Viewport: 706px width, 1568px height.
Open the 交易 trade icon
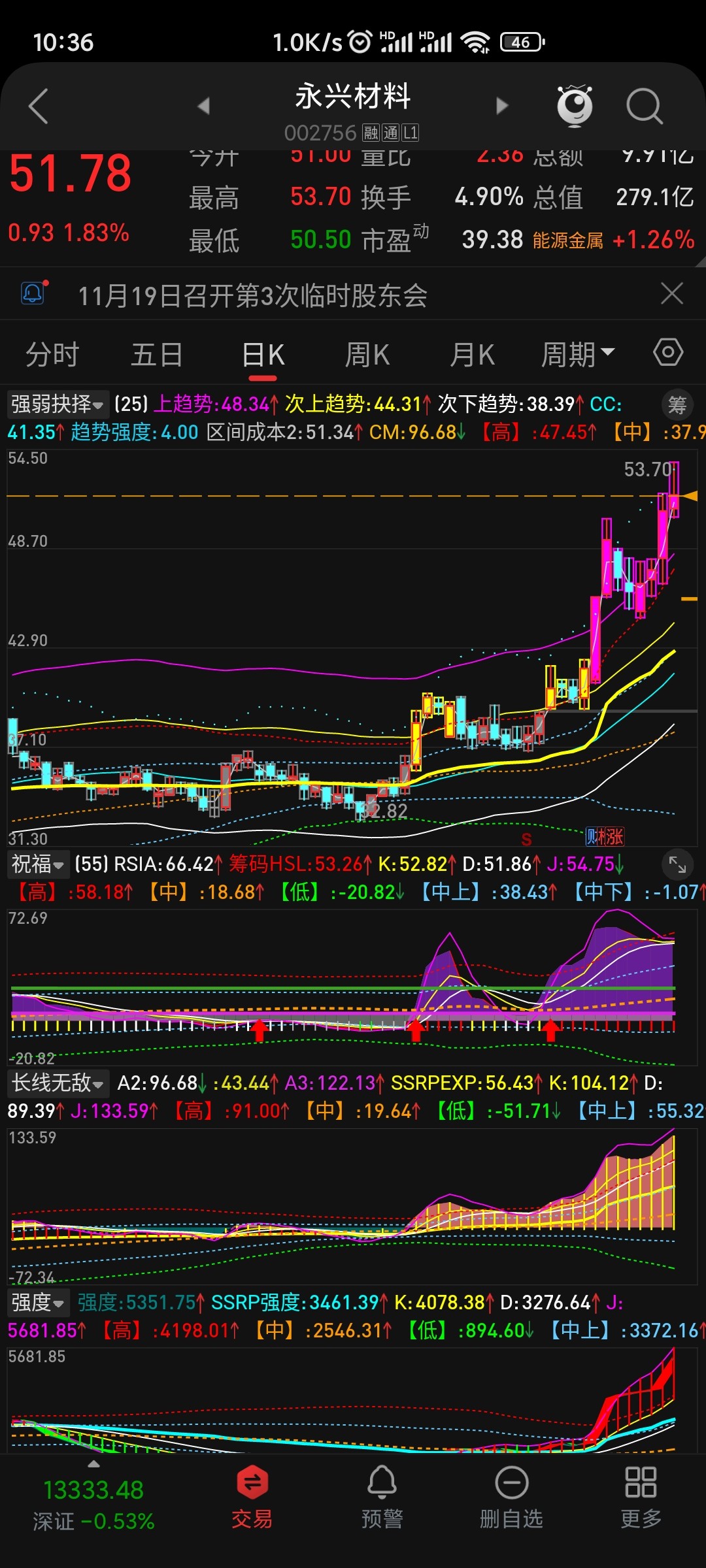click(x=252, y=1497)
